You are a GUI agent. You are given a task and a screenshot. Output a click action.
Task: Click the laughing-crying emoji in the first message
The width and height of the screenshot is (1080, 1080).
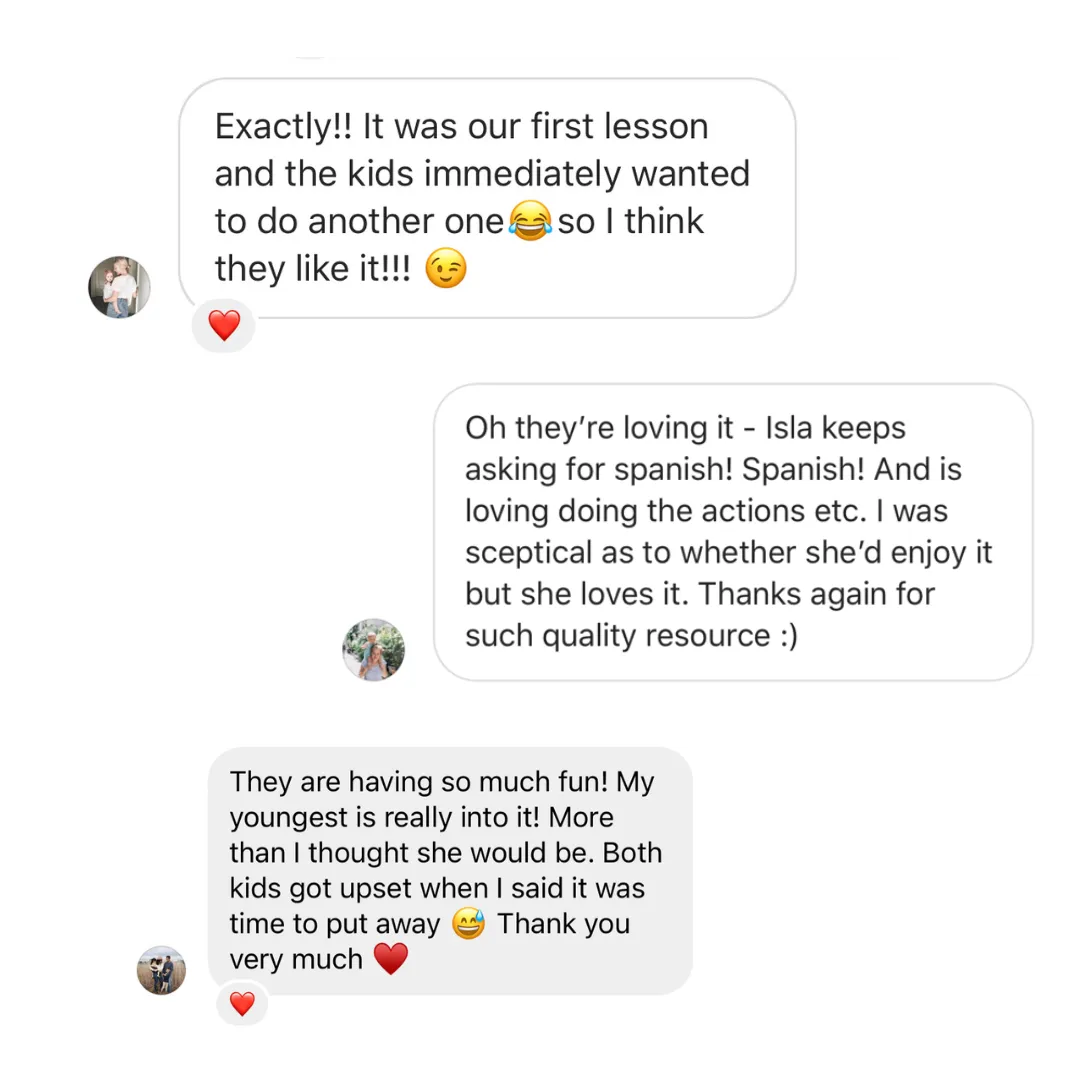[530, 221]
